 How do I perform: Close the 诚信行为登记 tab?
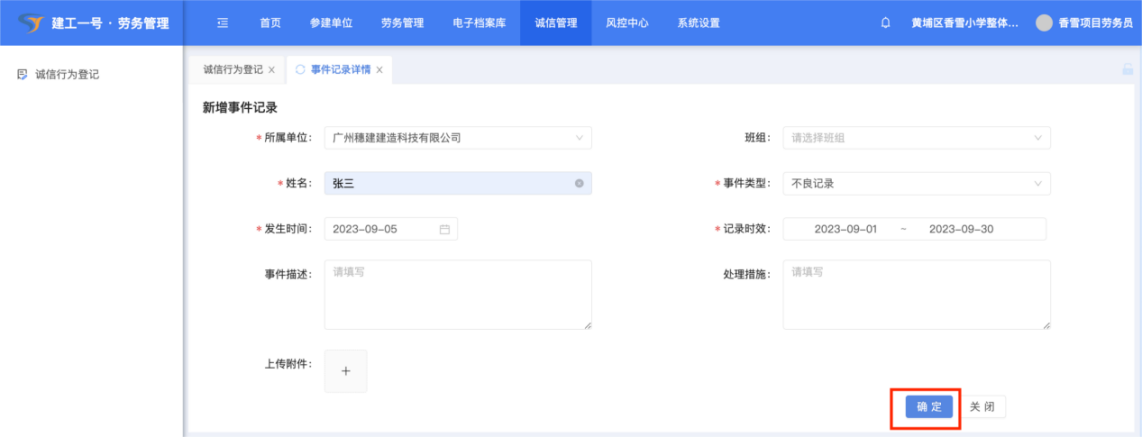(x=271, y=70)
